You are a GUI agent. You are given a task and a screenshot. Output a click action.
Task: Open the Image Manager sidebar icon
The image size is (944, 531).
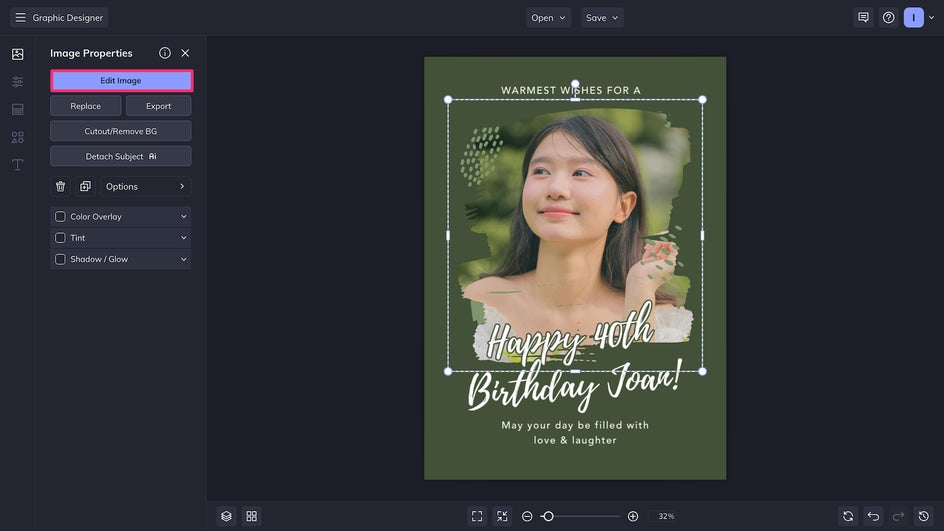click(x=17, y=54)
